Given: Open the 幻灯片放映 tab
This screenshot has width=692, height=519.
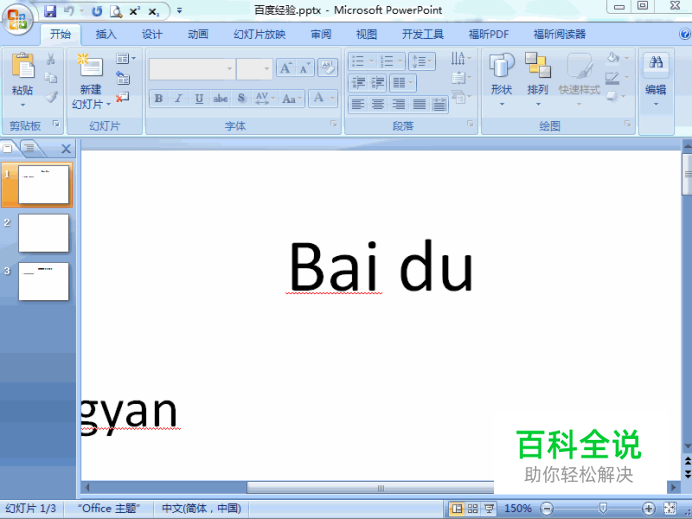Looking at the screenshot, I should [x=260, y=34].
